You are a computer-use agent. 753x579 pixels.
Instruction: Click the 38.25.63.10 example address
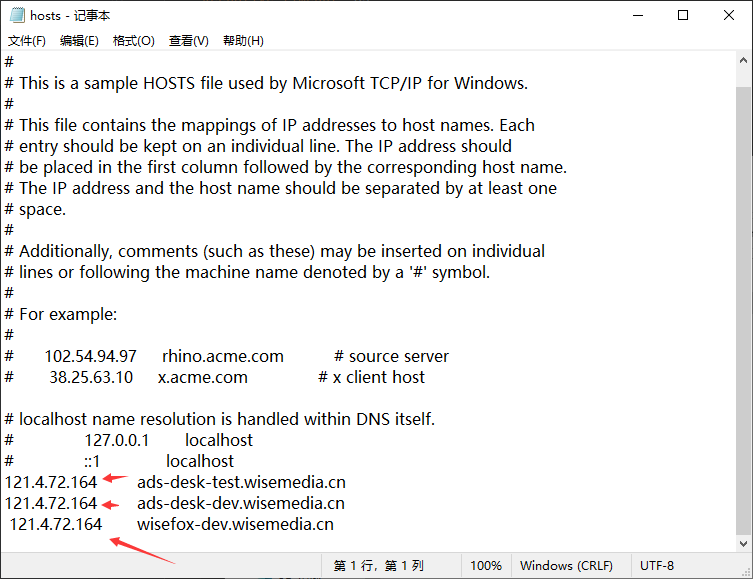click(x=91, y=377)
